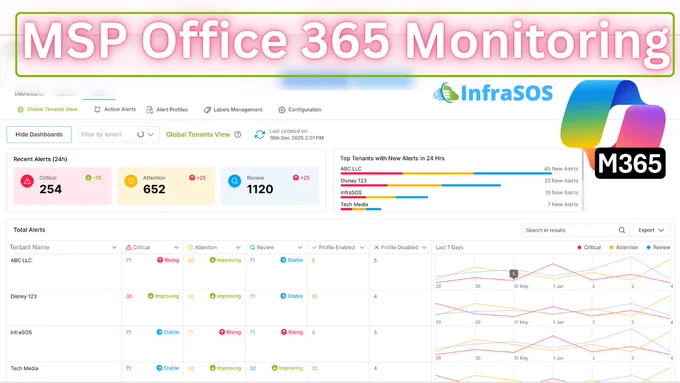680x383 pixels.
Task: Toggle the Review series in chart legend
Action: tap(658, 247)
